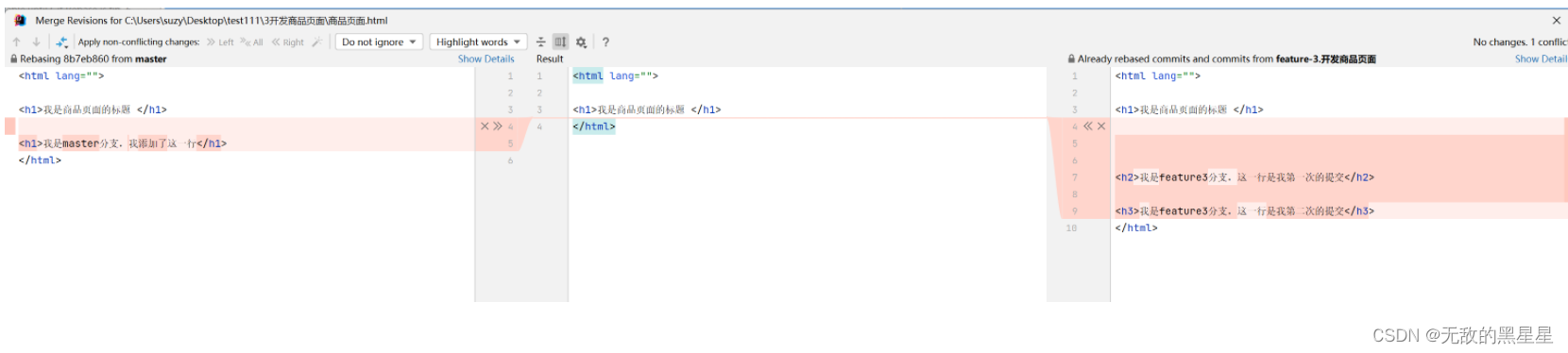Open the 'Do not ignore' whitespace dropdown
Screen dimensions: 1568x353
pos(379,42)
